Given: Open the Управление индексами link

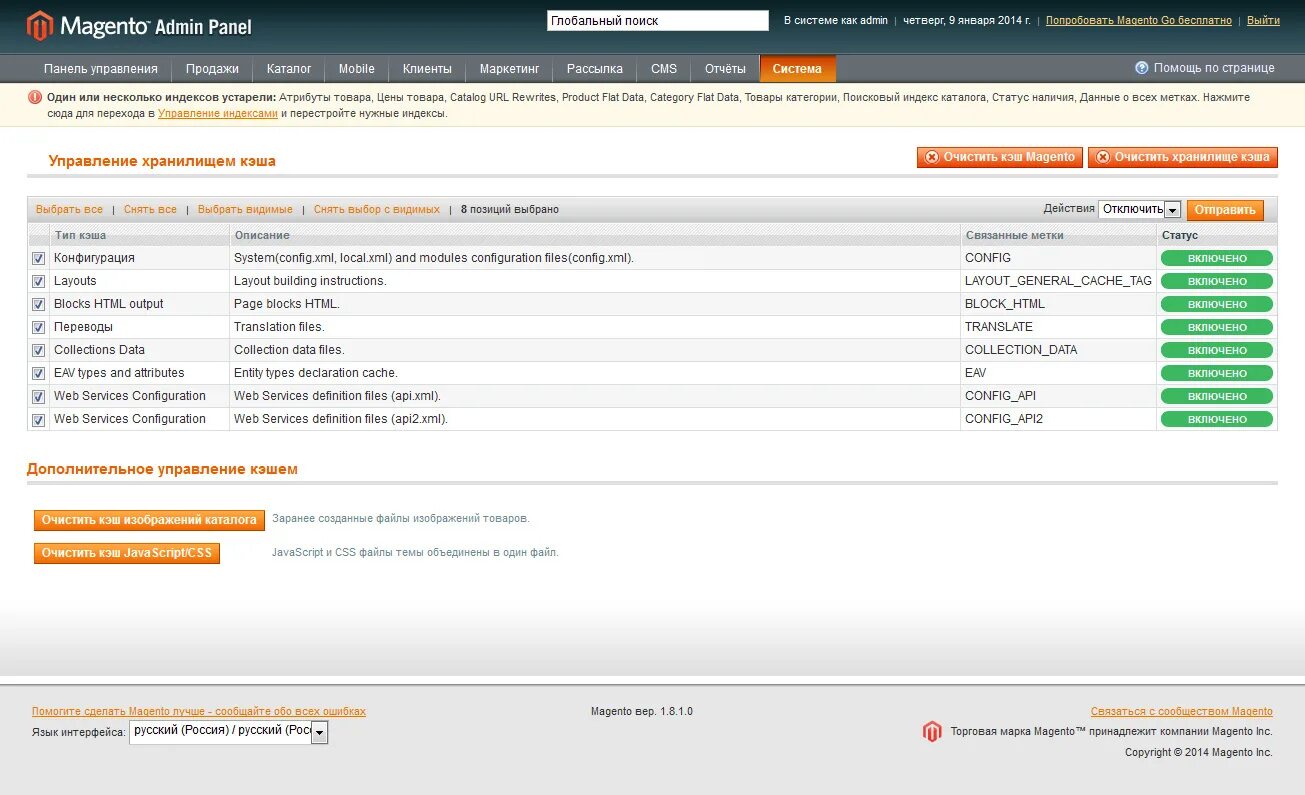Looking at the screenshot, I should [x=218, y=114].
